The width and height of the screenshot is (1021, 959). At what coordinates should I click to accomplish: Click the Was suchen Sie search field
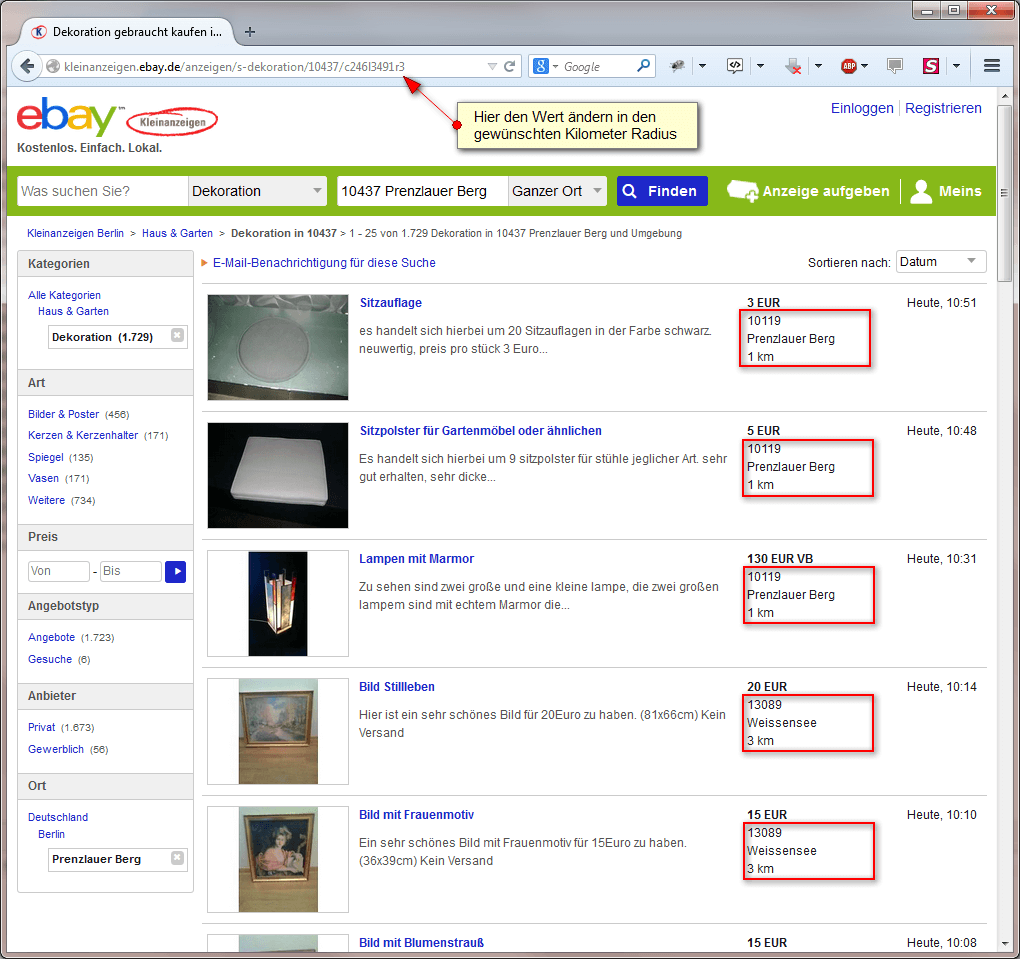102,191
